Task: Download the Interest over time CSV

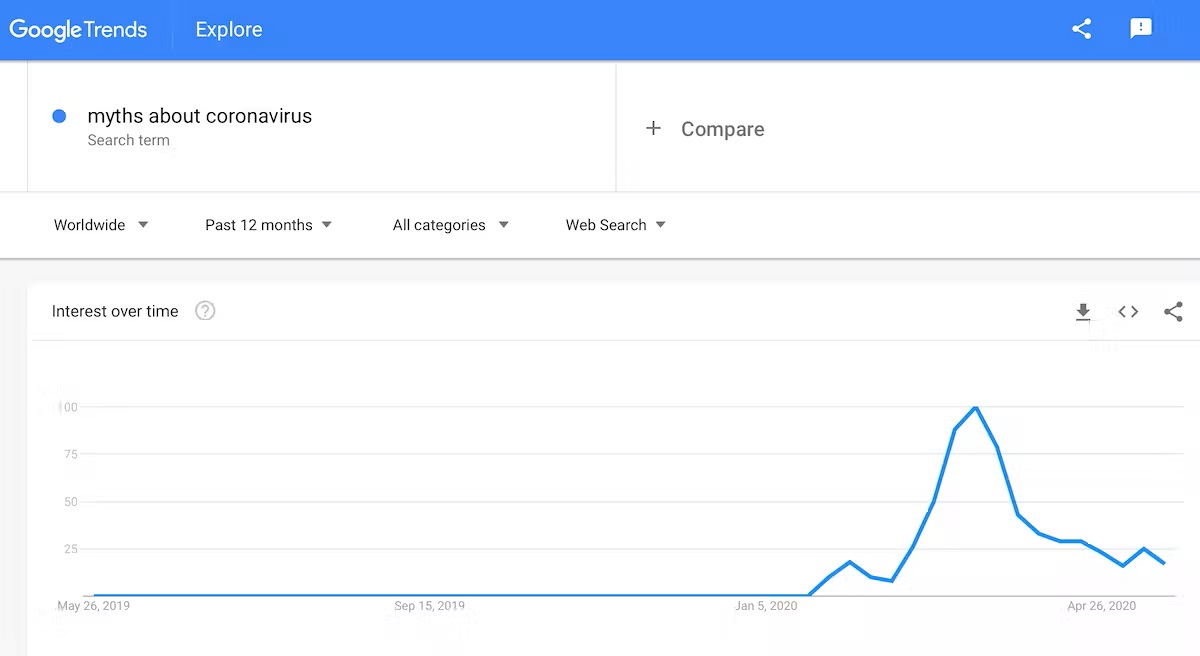Action: coord(1083,312)
